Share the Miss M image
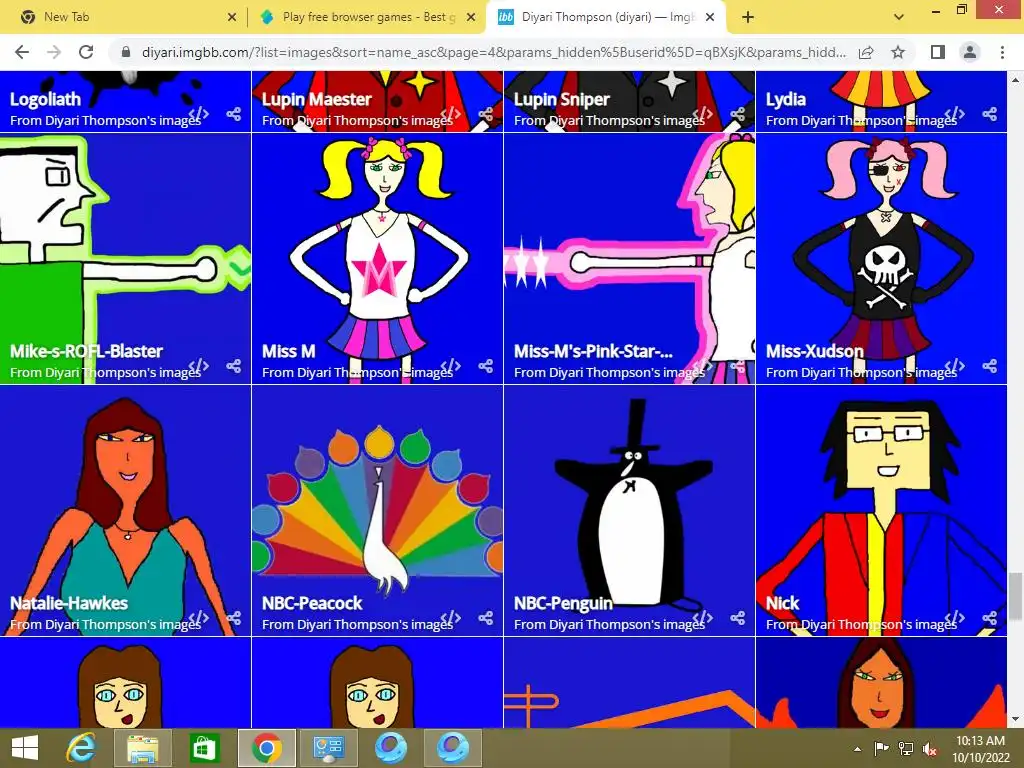 point(486,366)
